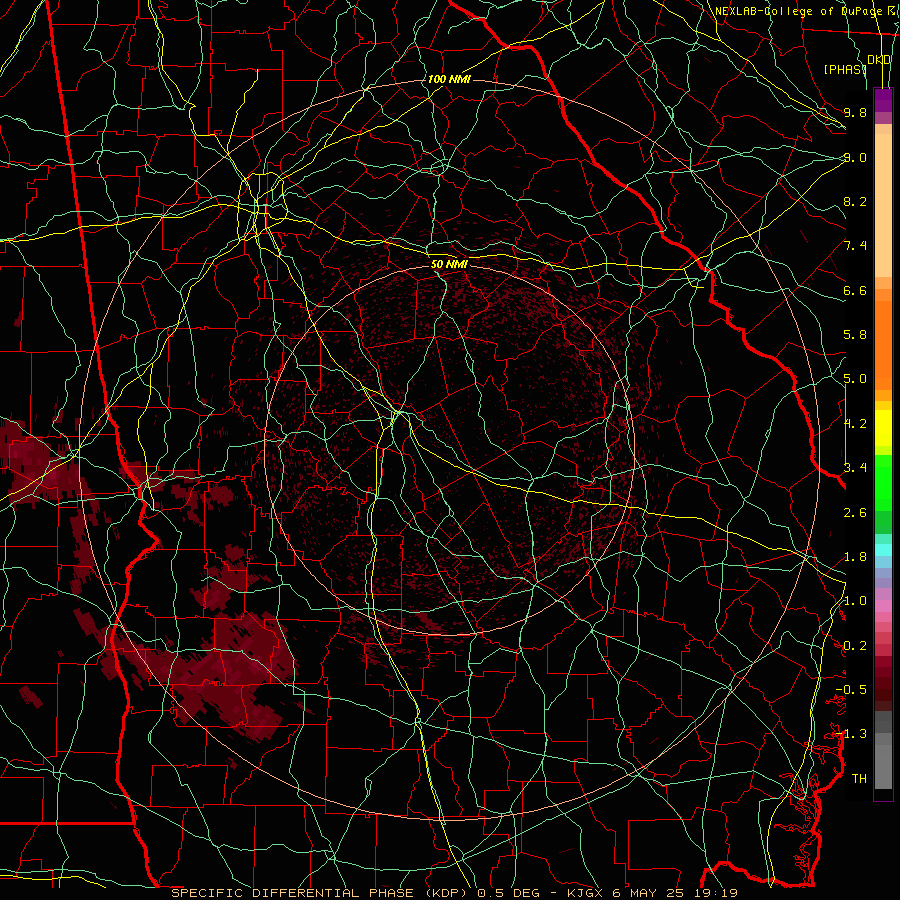Image resolution: width=900 pixels, height=900 pixels.
Task: Pick the bright green band on color scale
Action: click(883, 483)
